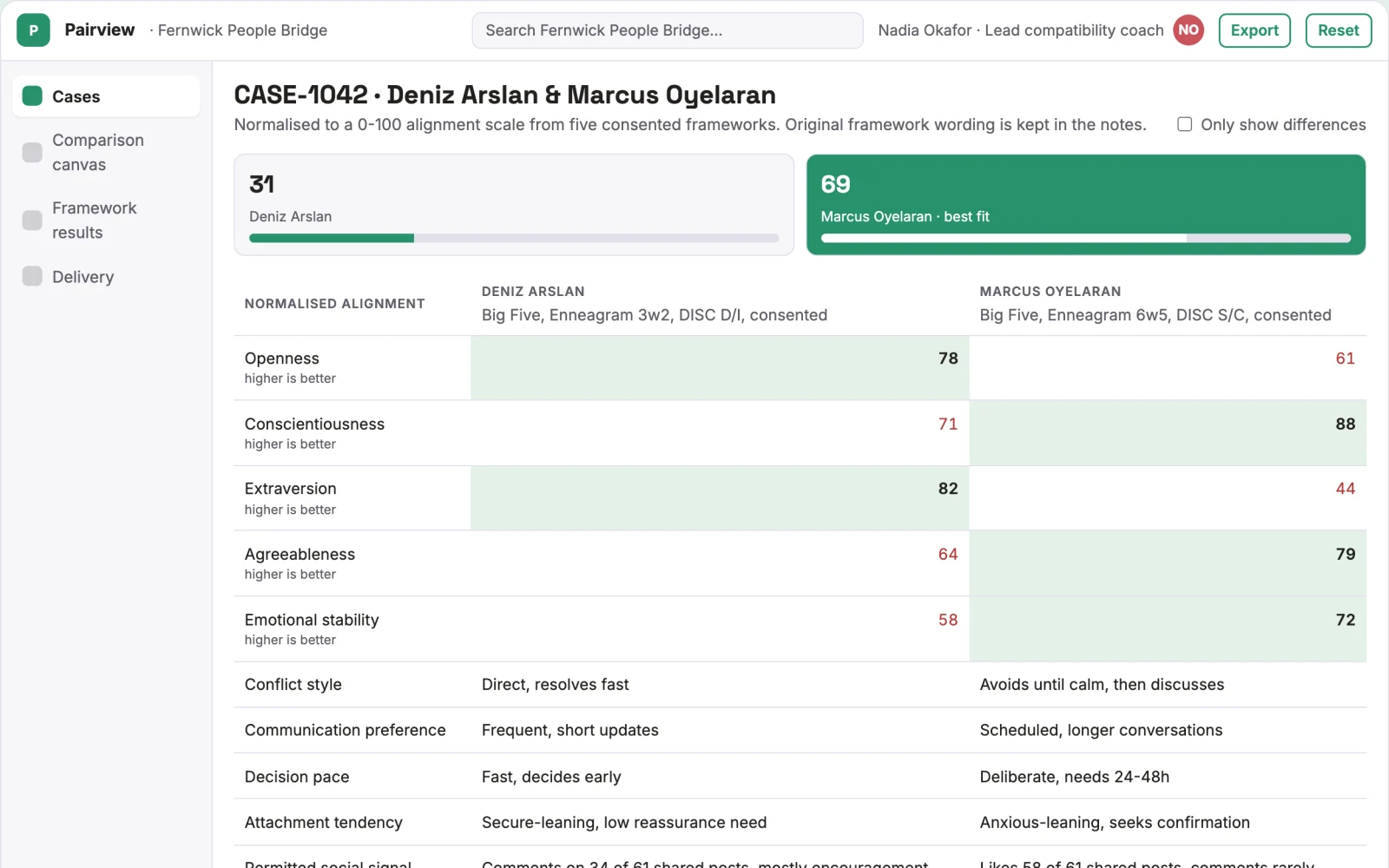
Task: Click 'Frequent, short updates' cell
Action: [570, 730]
